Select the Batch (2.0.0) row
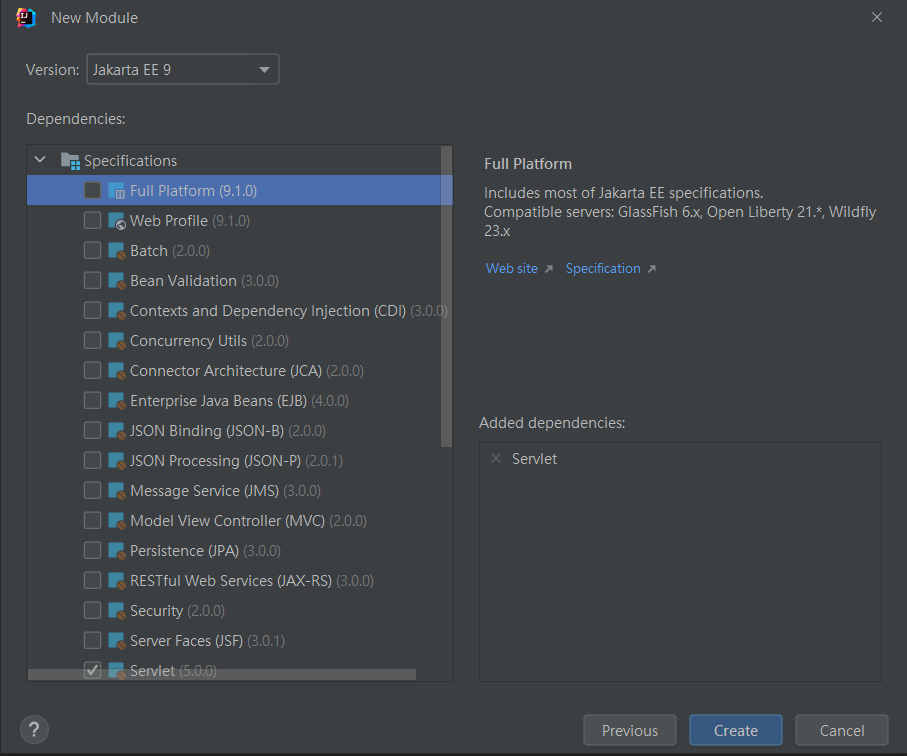The image size is (907, 756). 239,251
